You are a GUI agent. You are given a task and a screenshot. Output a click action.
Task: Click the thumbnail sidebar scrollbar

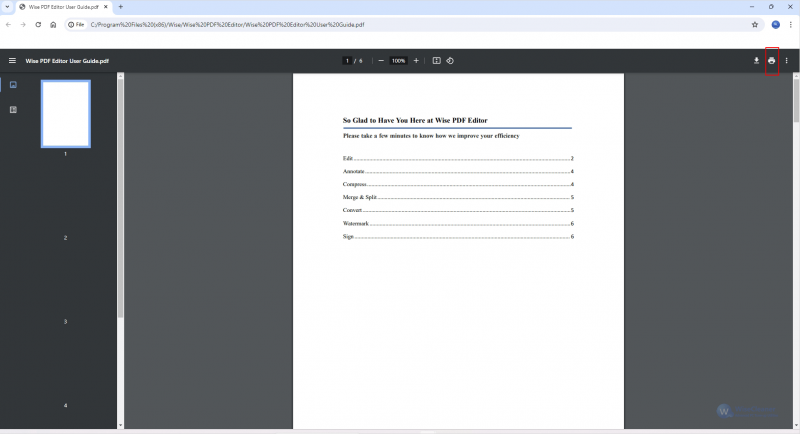click(x=120, y=199)
